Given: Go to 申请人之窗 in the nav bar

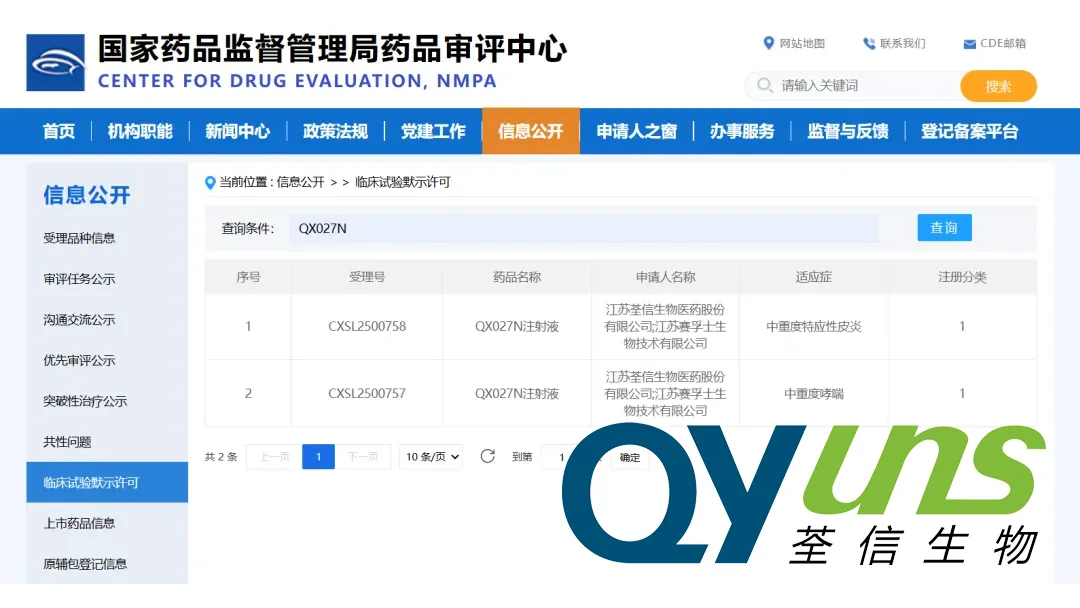Looking at the screenshot, I should 636,131.
